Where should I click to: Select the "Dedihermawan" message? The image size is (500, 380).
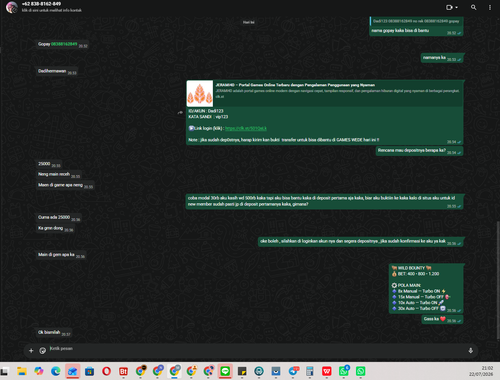(x=57, y=71)
